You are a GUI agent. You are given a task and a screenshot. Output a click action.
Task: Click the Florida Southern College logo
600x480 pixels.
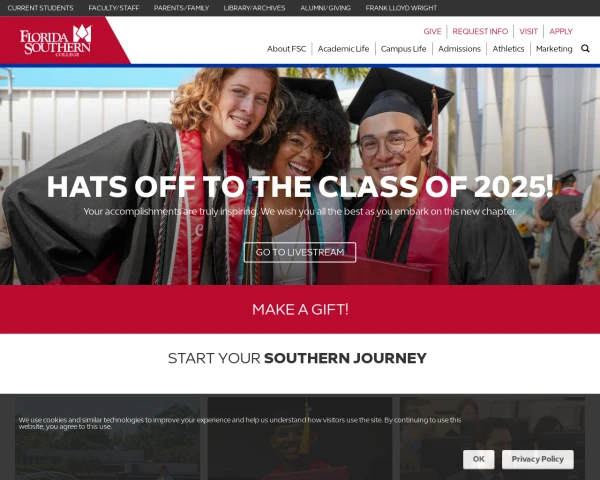(56, 41)
